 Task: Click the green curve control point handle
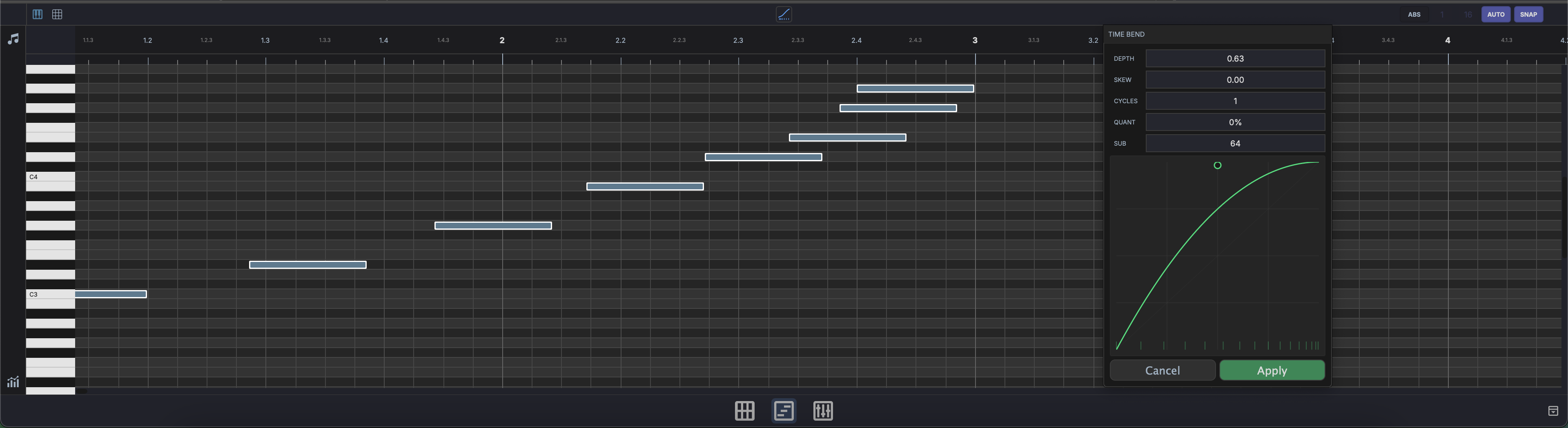[x=1217, y=165]
